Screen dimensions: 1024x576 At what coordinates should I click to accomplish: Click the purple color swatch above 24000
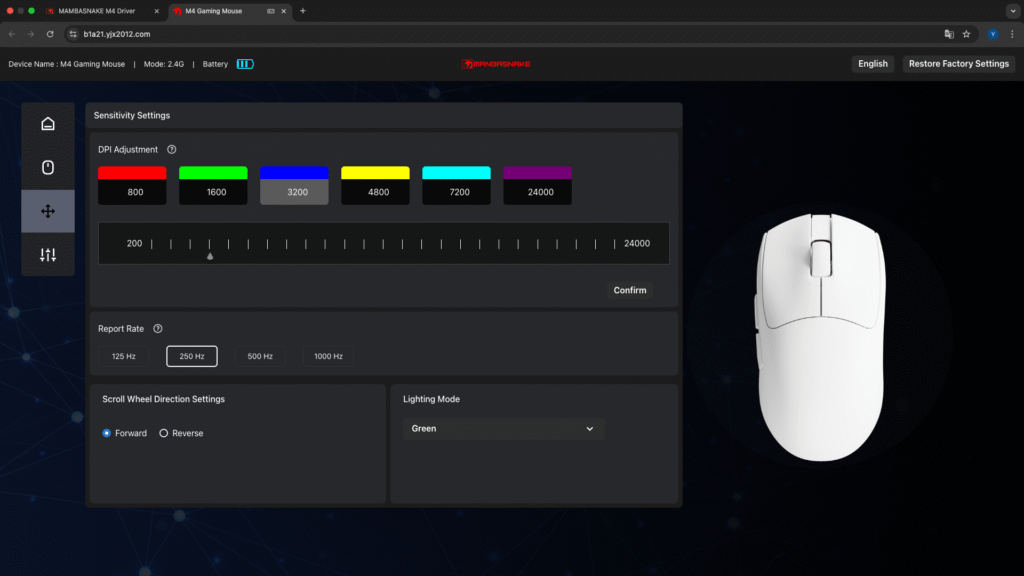(537, 172)
